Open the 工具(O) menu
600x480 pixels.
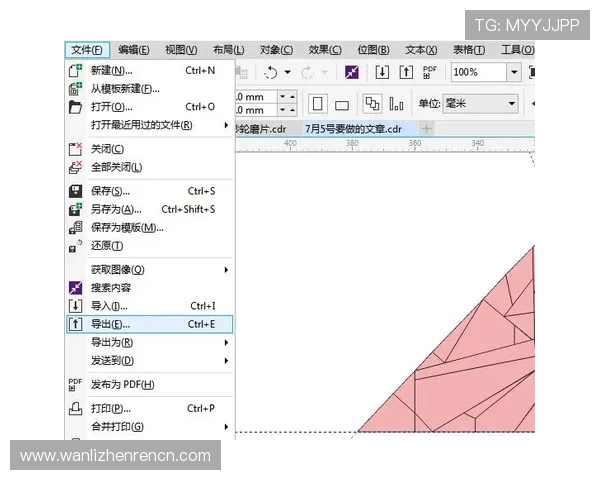(x=517, y=50)
